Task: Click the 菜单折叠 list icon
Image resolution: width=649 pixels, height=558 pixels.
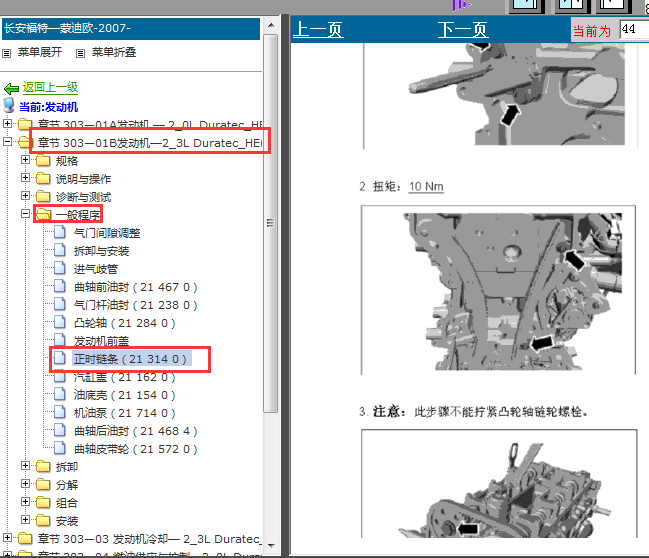Action: pyautogui.click(x=81, y=53)
